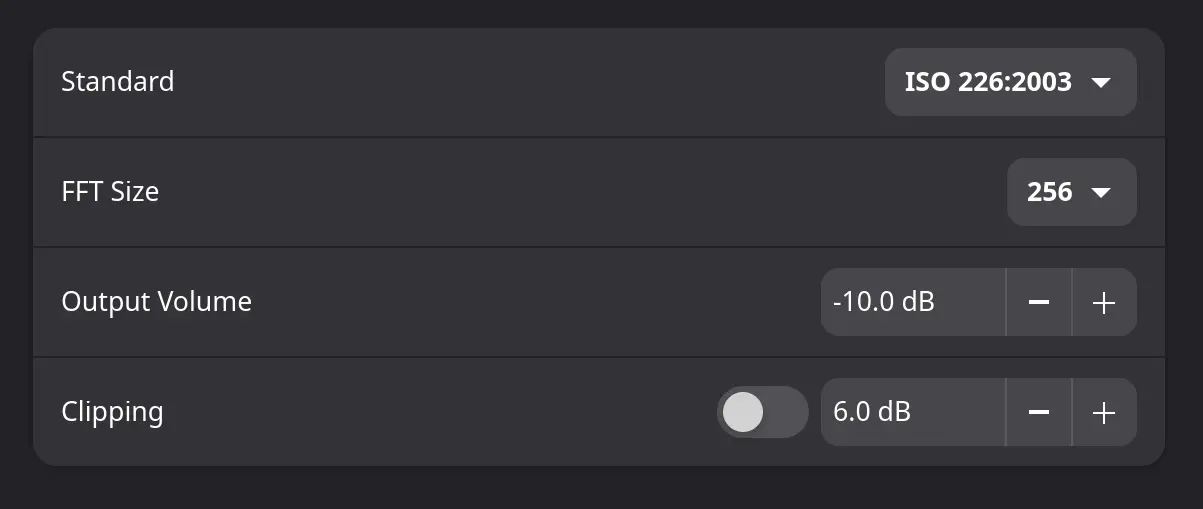Raise the Clipping value using plus
This screenshot has height=509, width=1203.
[x=1104, y=412]
